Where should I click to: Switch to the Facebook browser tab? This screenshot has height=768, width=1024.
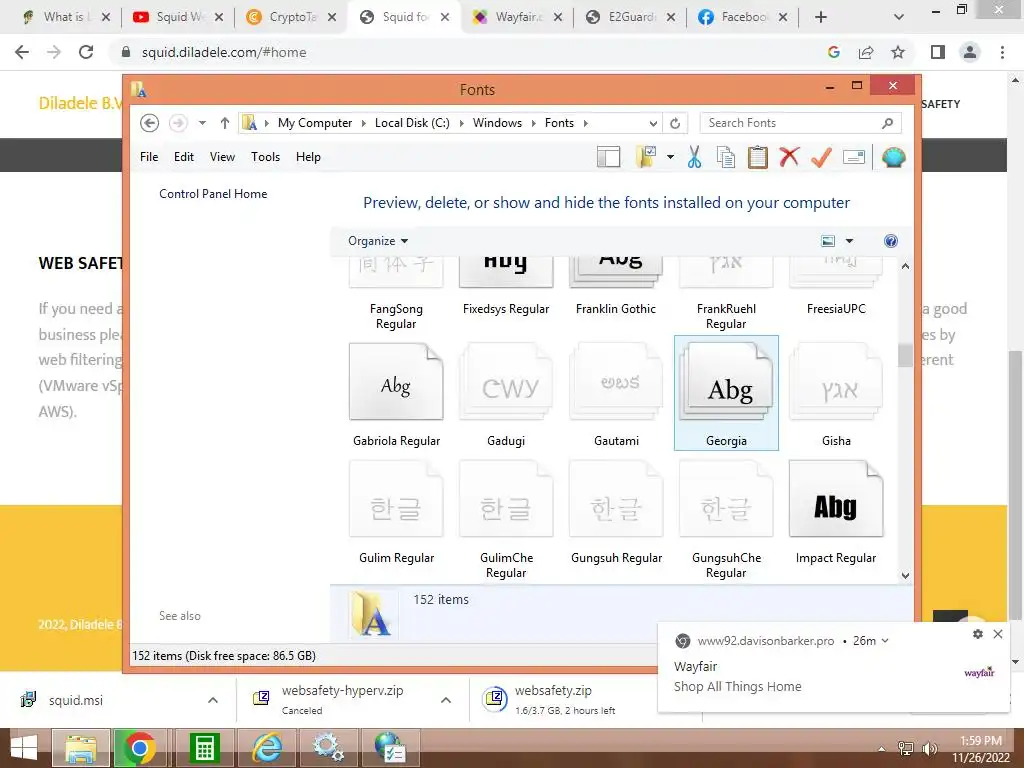pyautogui.click(x=743, y=17)
